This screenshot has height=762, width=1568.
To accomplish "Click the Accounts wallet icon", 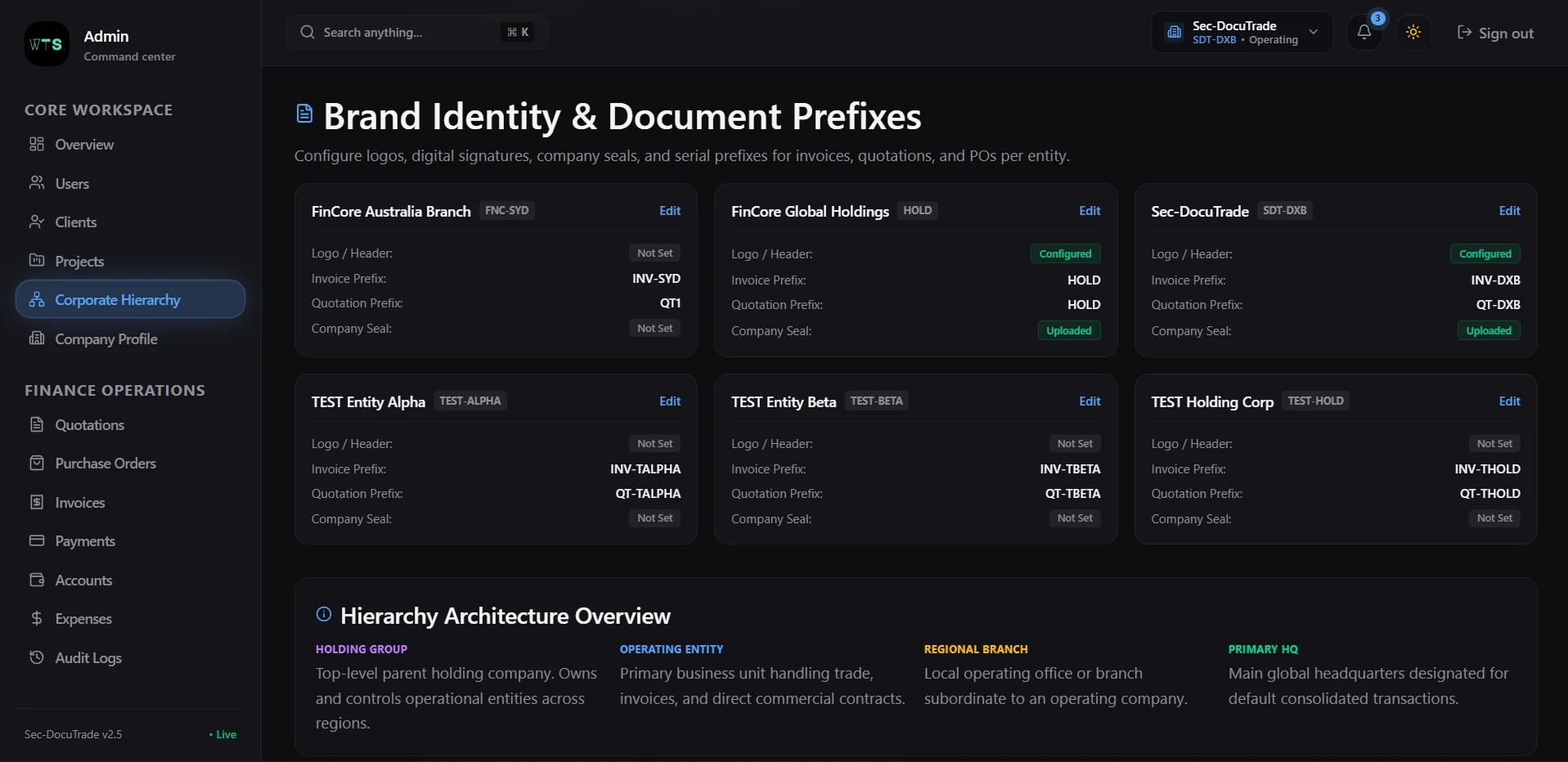I will coord(37,580).
